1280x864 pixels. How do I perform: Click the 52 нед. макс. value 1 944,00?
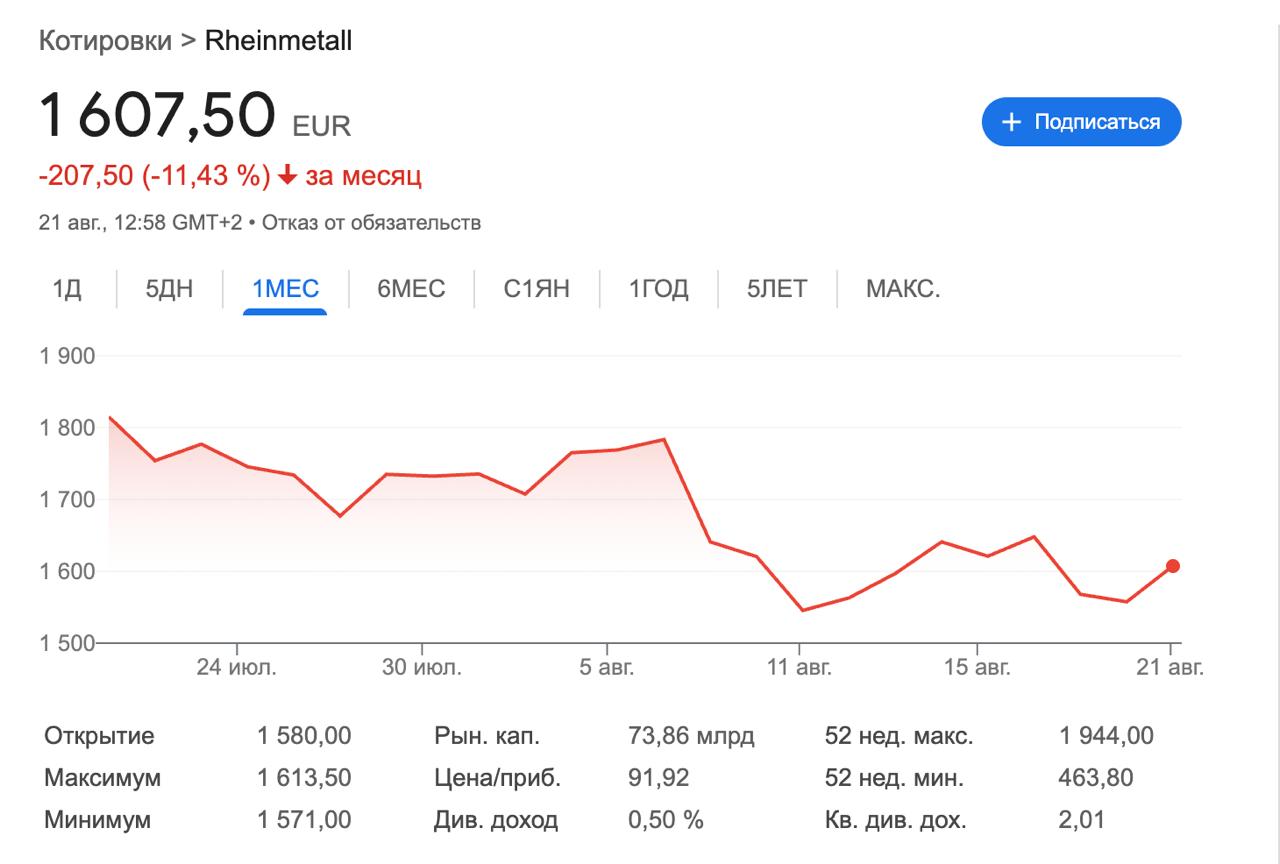[x=1106, y=737]
